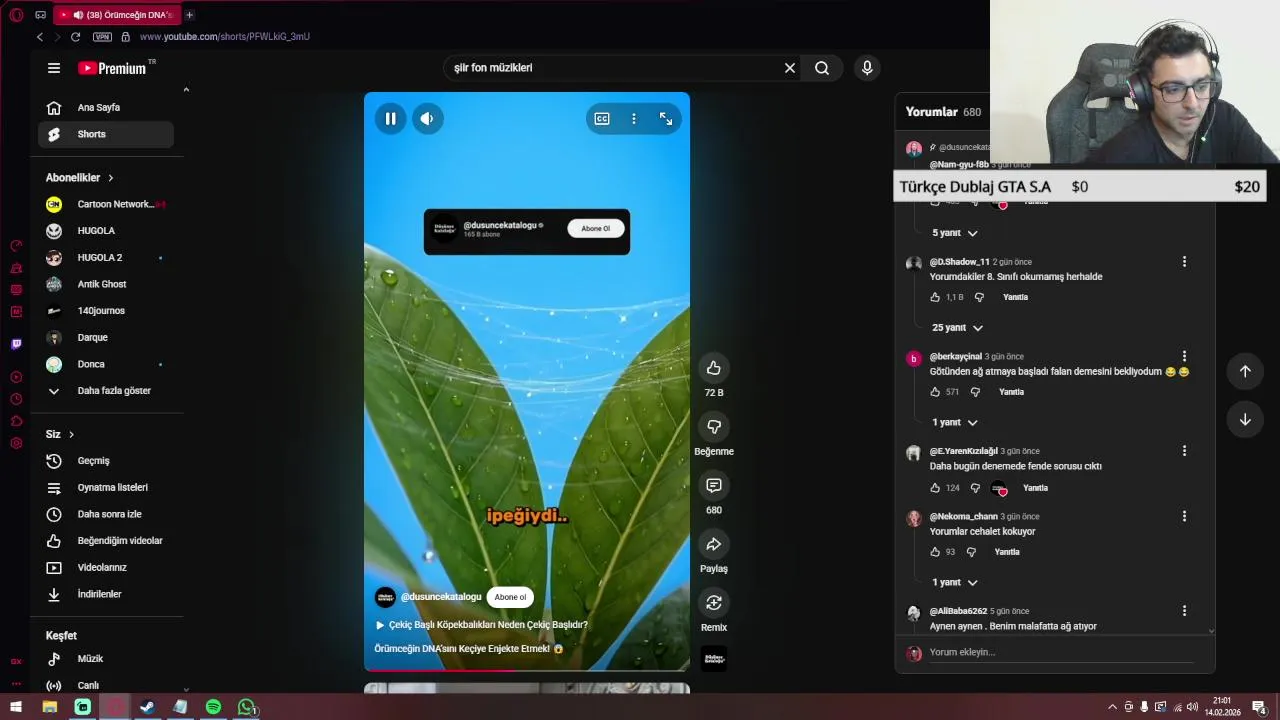Expand 5 yanıt replies
Image resolution: width=1280 pixels, height=720 pixels.
[x=955, y=233]
